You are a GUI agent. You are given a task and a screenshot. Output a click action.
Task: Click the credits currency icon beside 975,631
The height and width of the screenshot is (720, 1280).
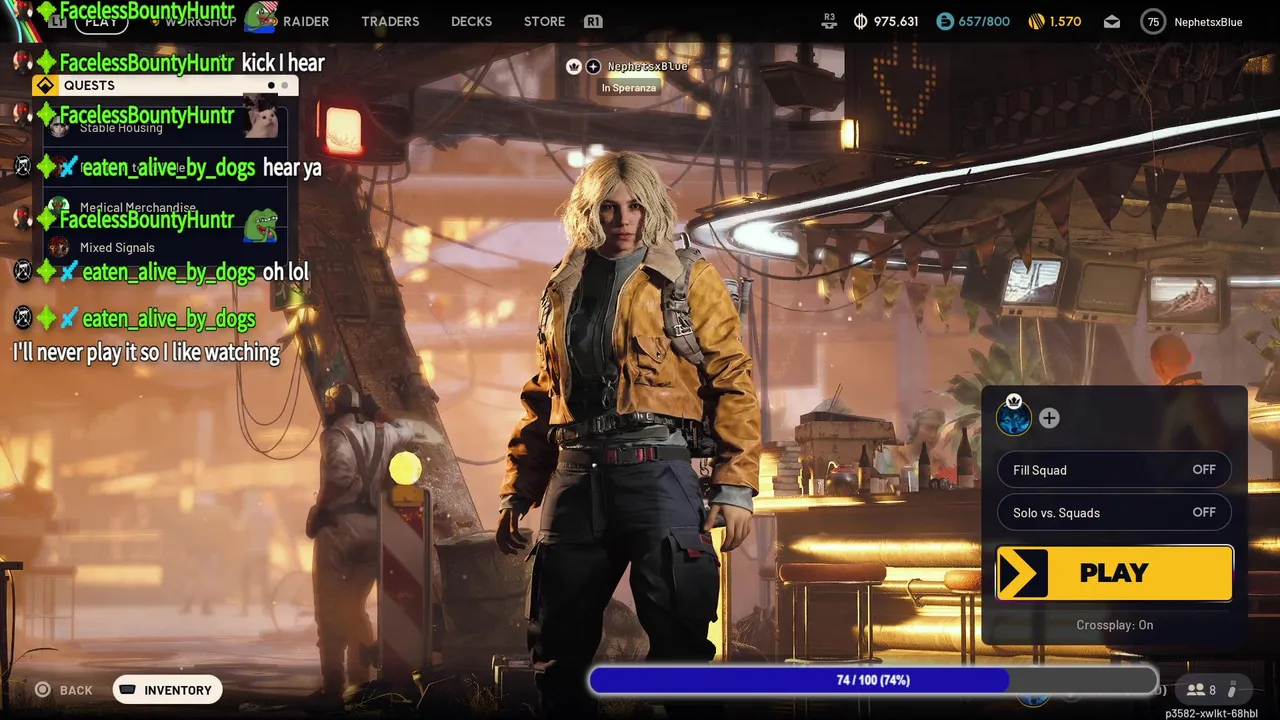860,21
